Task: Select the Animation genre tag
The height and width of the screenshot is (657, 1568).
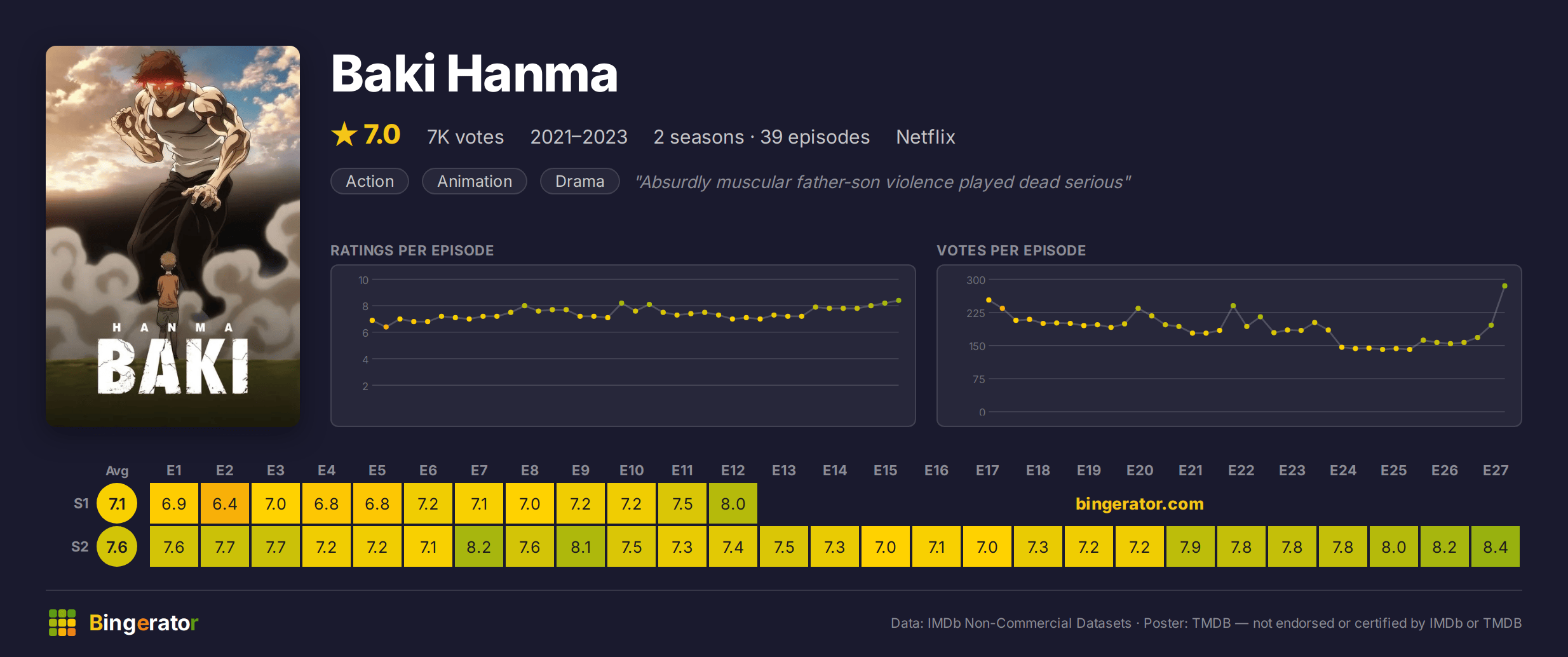Action: [x=475, y=181]
